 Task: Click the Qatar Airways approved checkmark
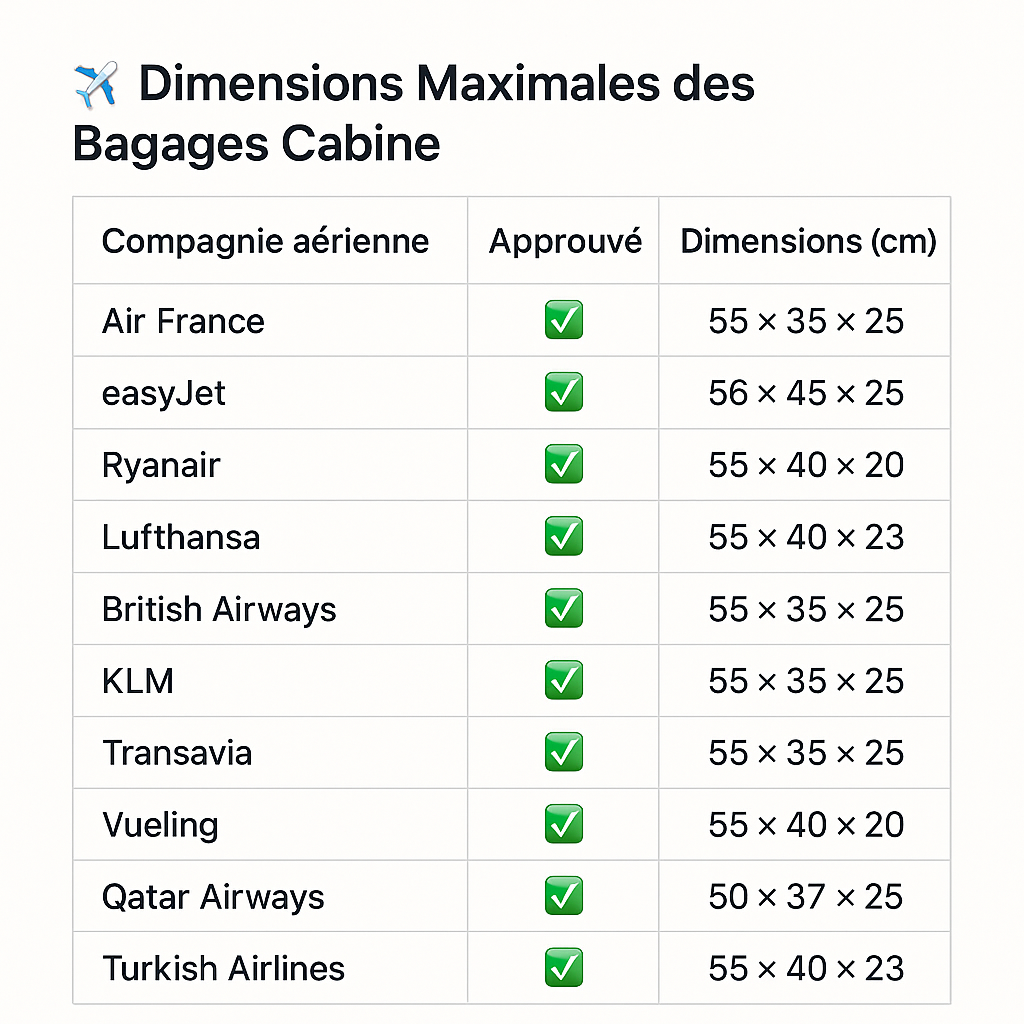coord(564,897)
